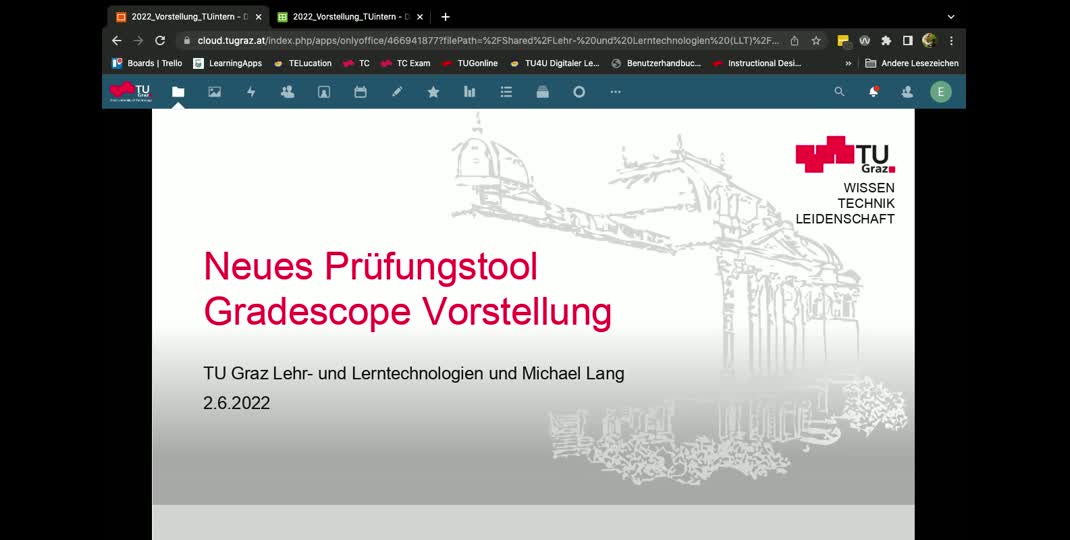Open 'TC Exam' bookmark

point(405,63)
